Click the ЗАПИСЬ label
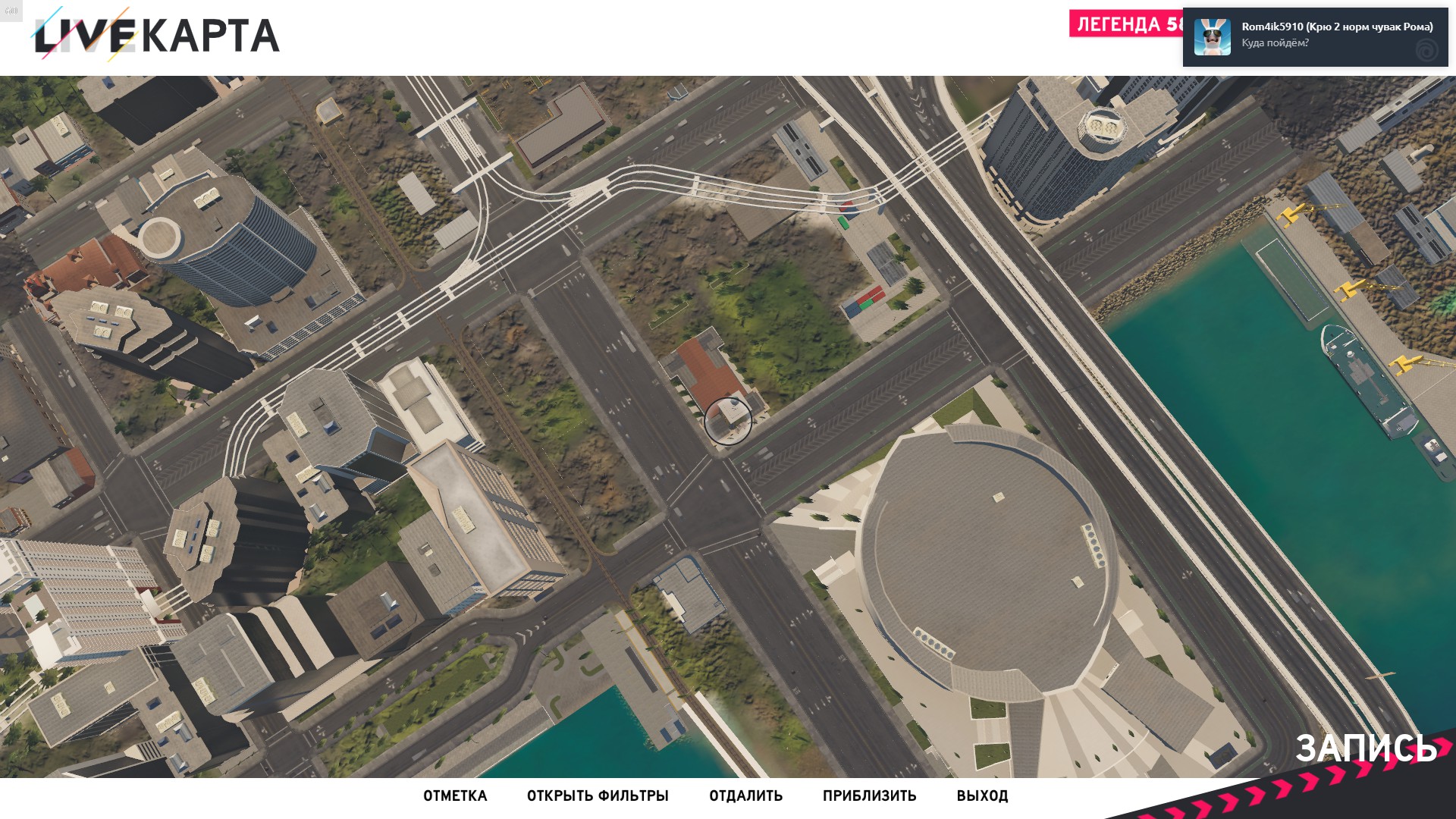Image resolution: width=1456 pixels, height=819 pixels. 1365,748
